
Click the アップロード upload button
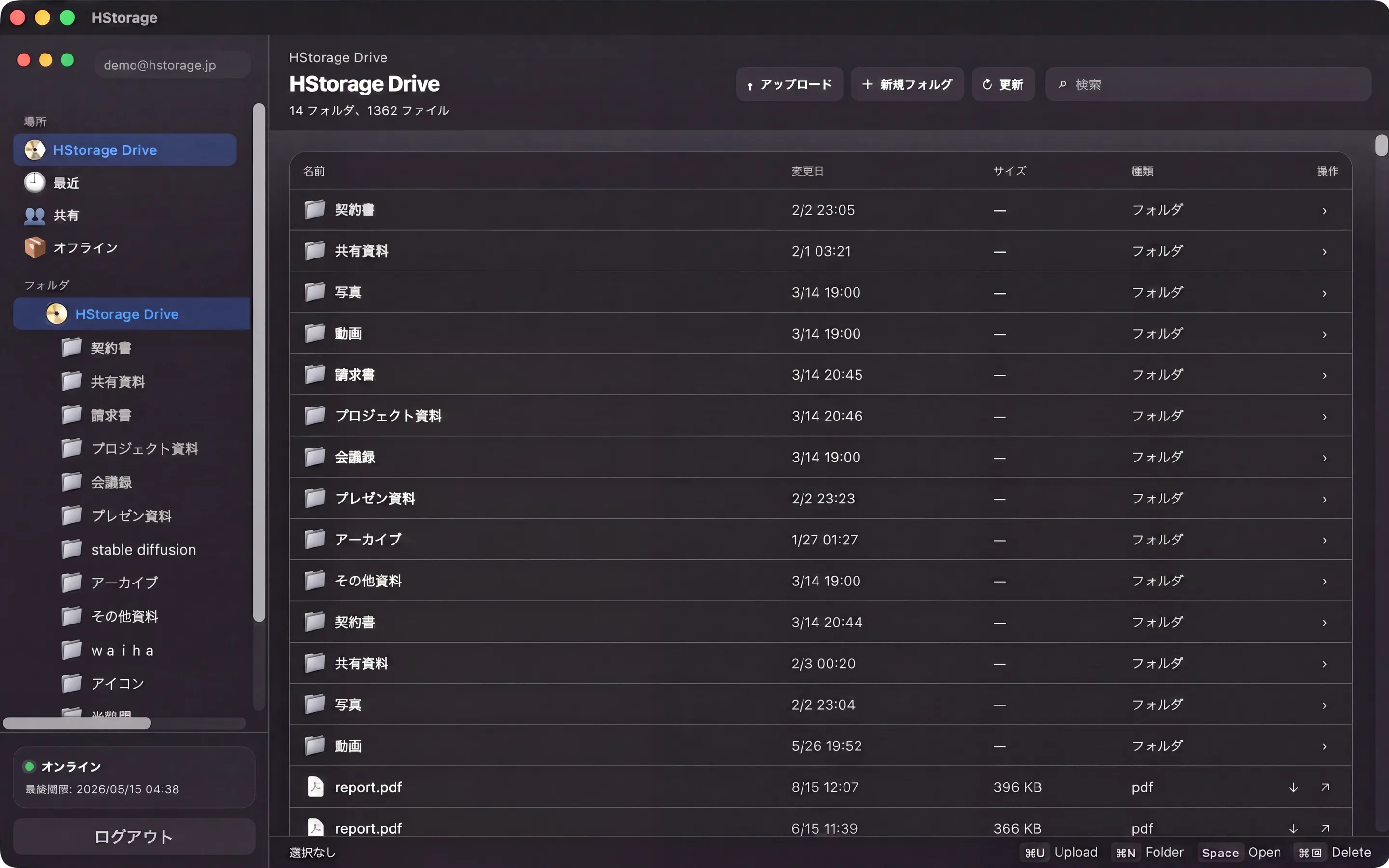click(789, 84)
